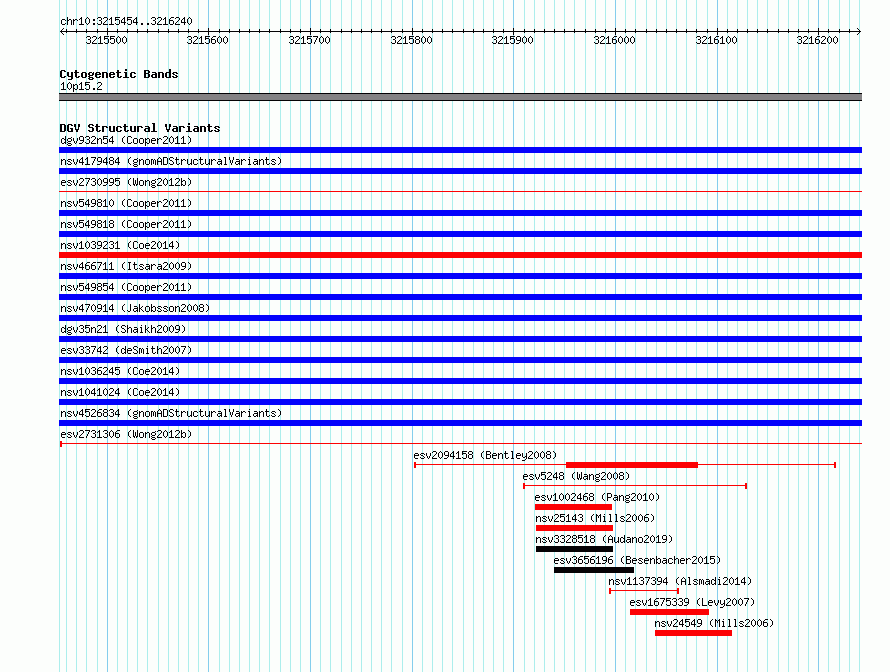Click the 3215500 ruler tick label
The image size is (890, 672).
106,40
